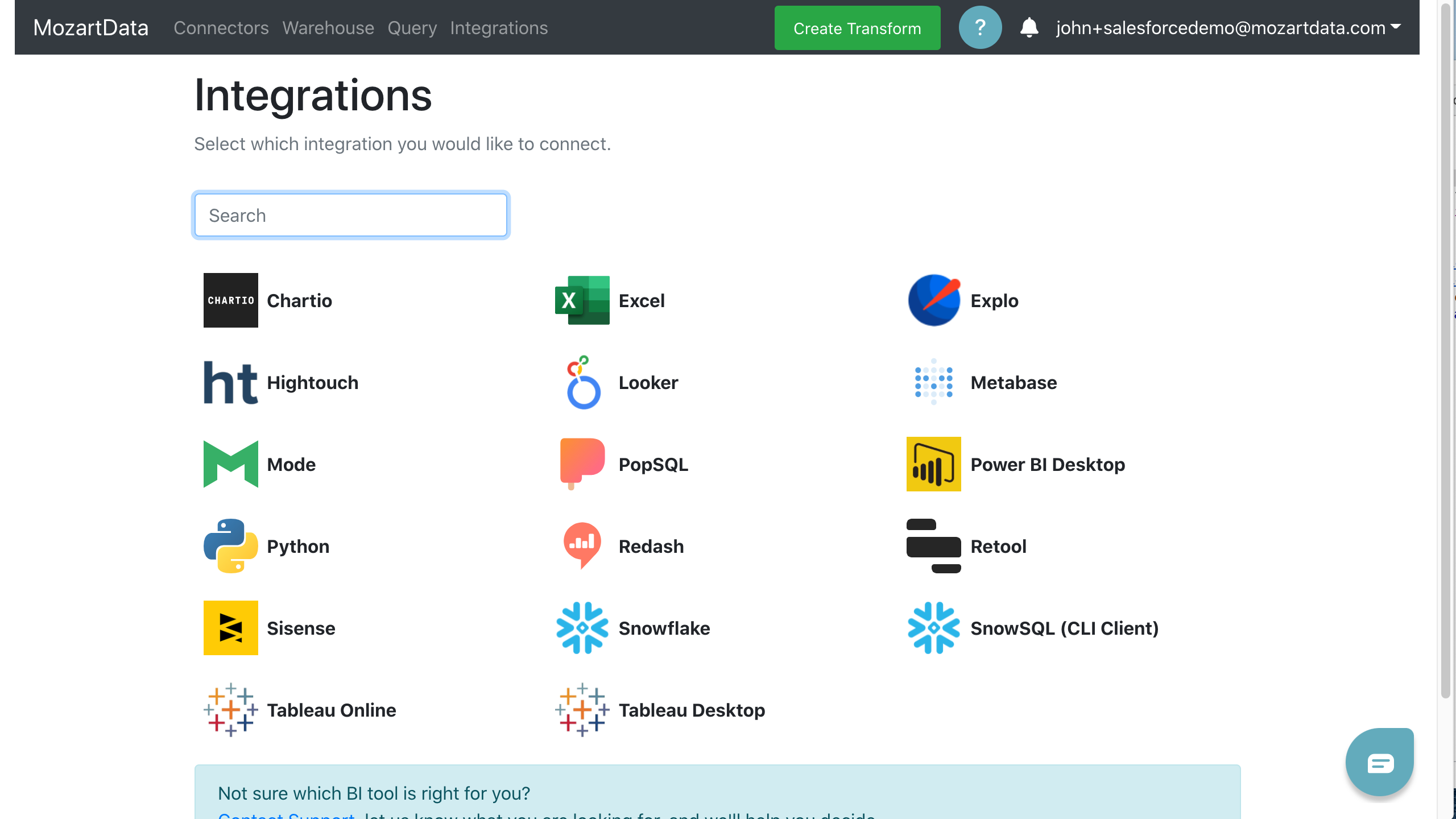Viewport: 1456px width, 819px height.
Task: Select the Power BI Desktop label
Action: pyautogui.click(x=1048, y=464)
